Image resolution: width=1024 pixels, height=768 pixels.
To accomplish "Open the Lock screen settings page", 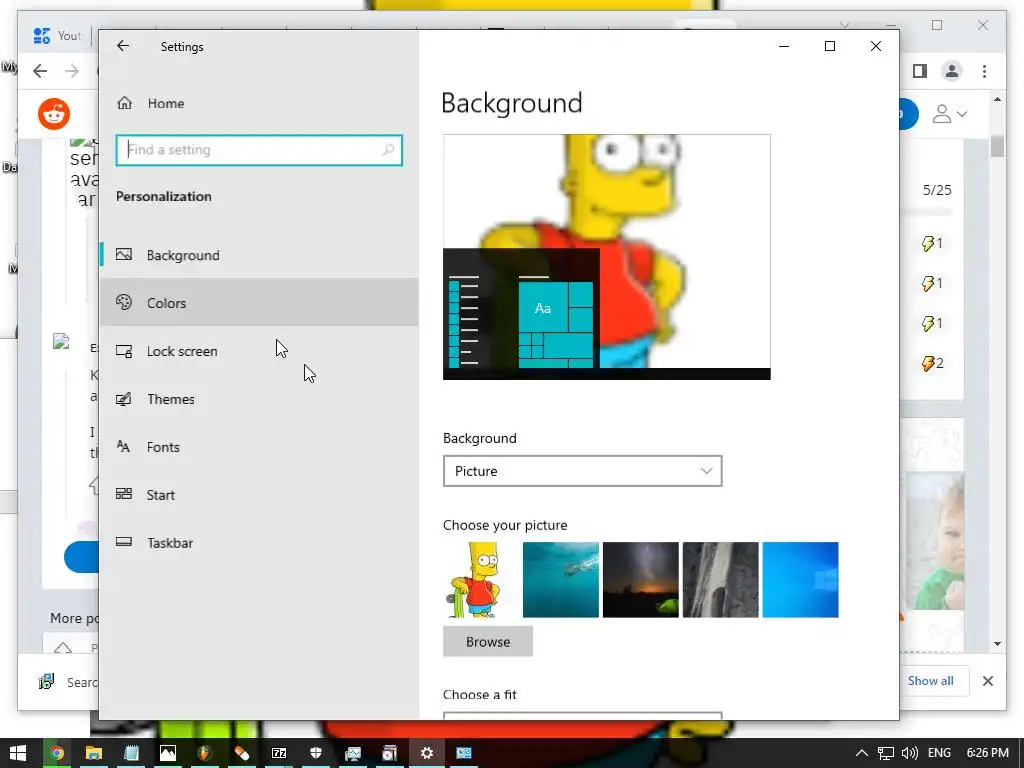I will [259, 351].
